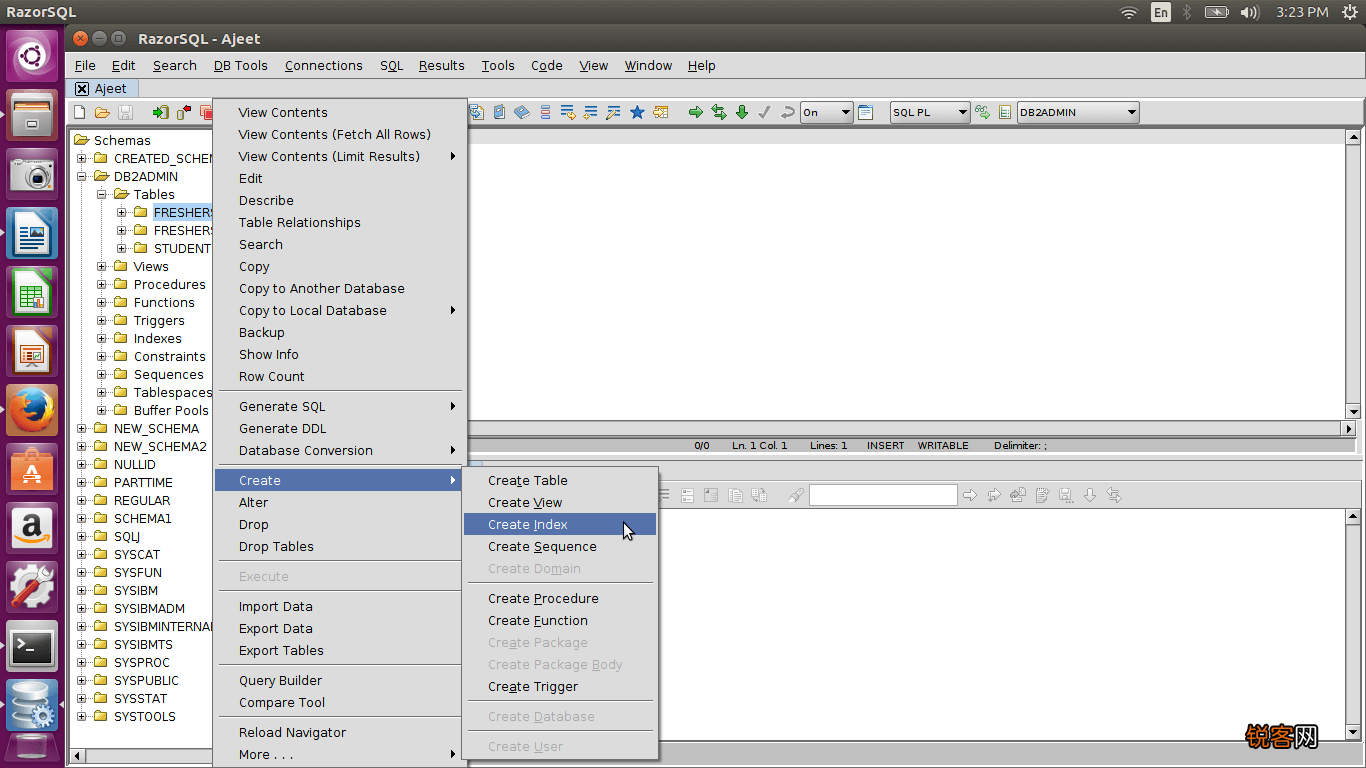Choose Create Trigger from submenu

pos(560,687)
